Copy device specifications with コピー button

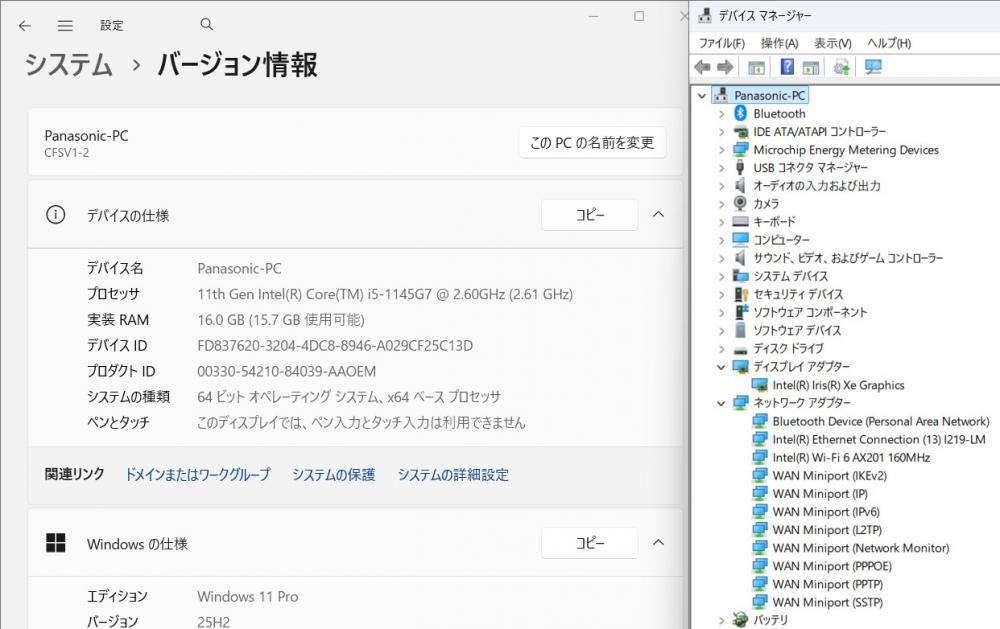click(589, 215)
